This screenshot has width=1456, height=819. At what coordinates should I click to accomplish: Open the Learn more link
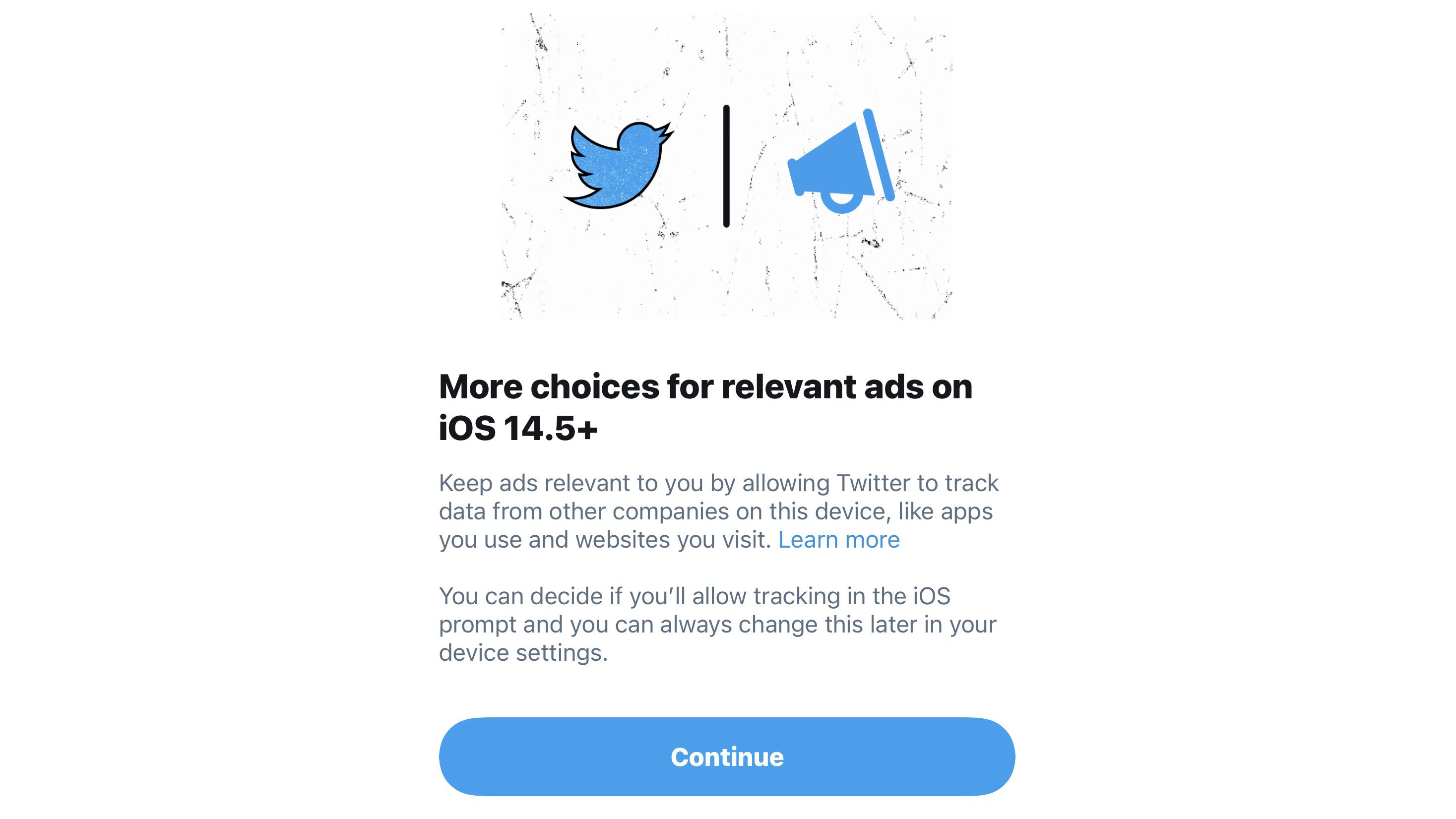tap(839, 540)
